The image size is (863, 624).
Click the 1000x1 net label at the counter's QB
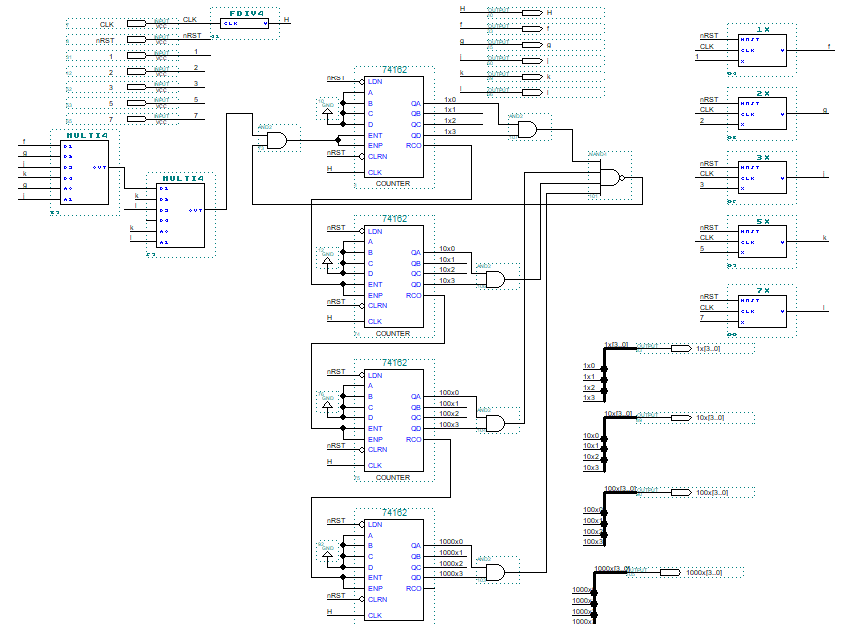[x=451, y=552]
